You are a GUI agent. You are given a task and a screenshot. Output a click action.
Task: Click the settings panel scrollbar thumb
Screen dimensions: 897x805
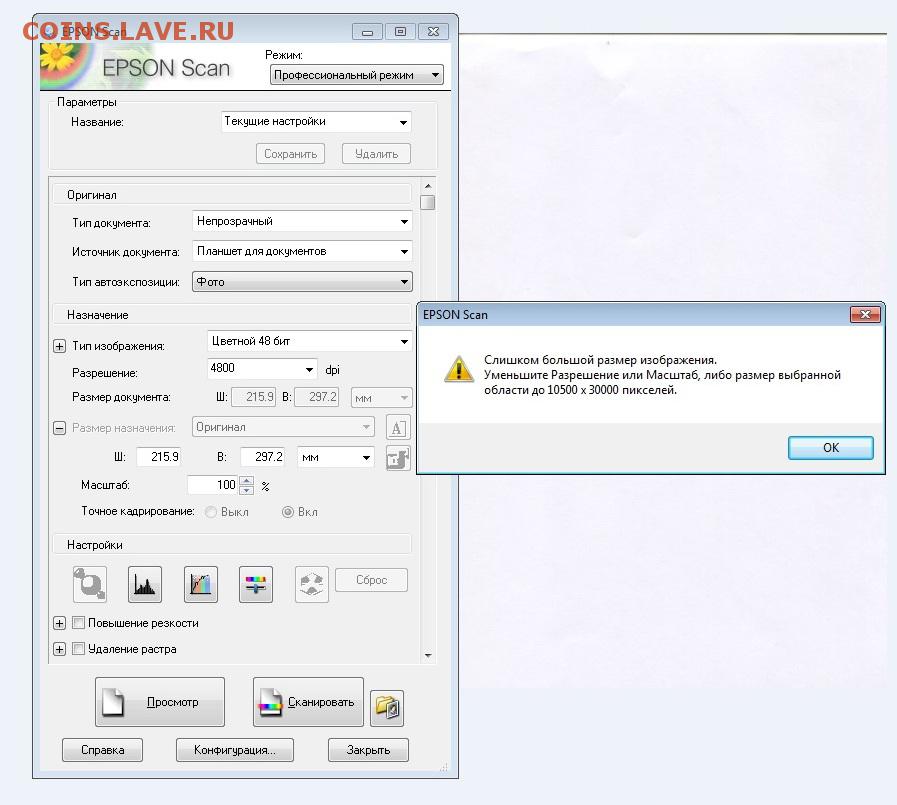[x=428, y=203]
